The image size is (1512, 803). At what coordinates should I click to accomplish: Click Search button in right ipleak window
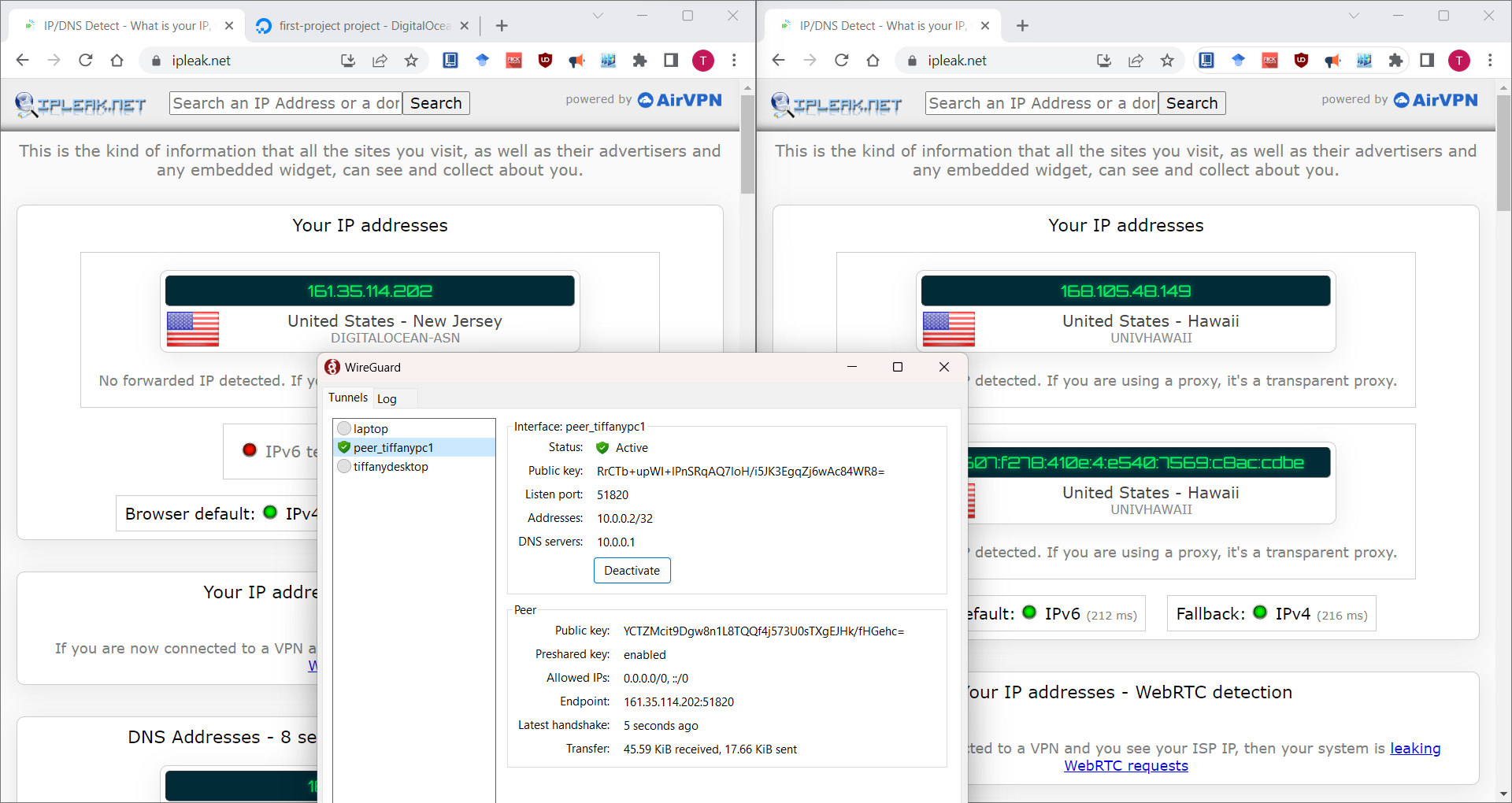(x=1192, y=103)
